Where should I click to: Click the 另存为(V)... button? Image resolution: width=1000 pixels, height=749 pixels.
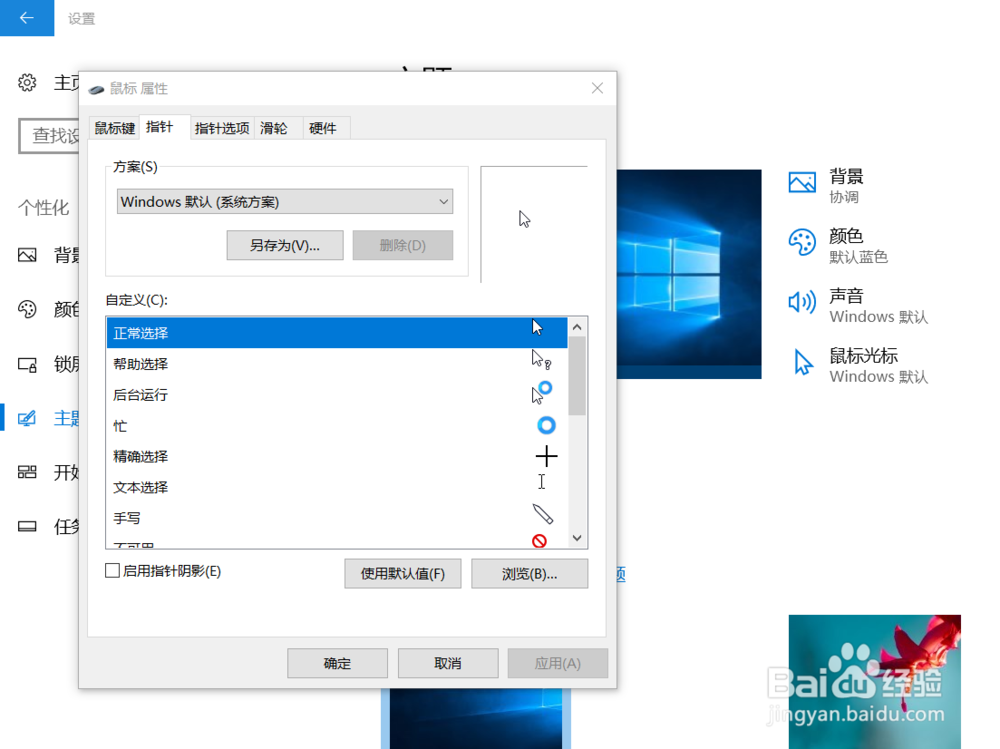(x=284, y=246)
